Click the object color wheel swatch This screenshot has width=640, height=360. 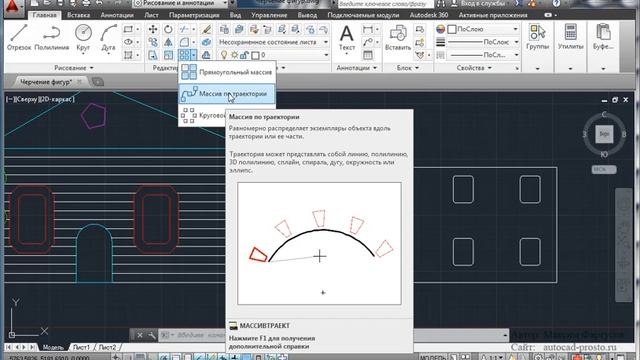tap(440, 29)
